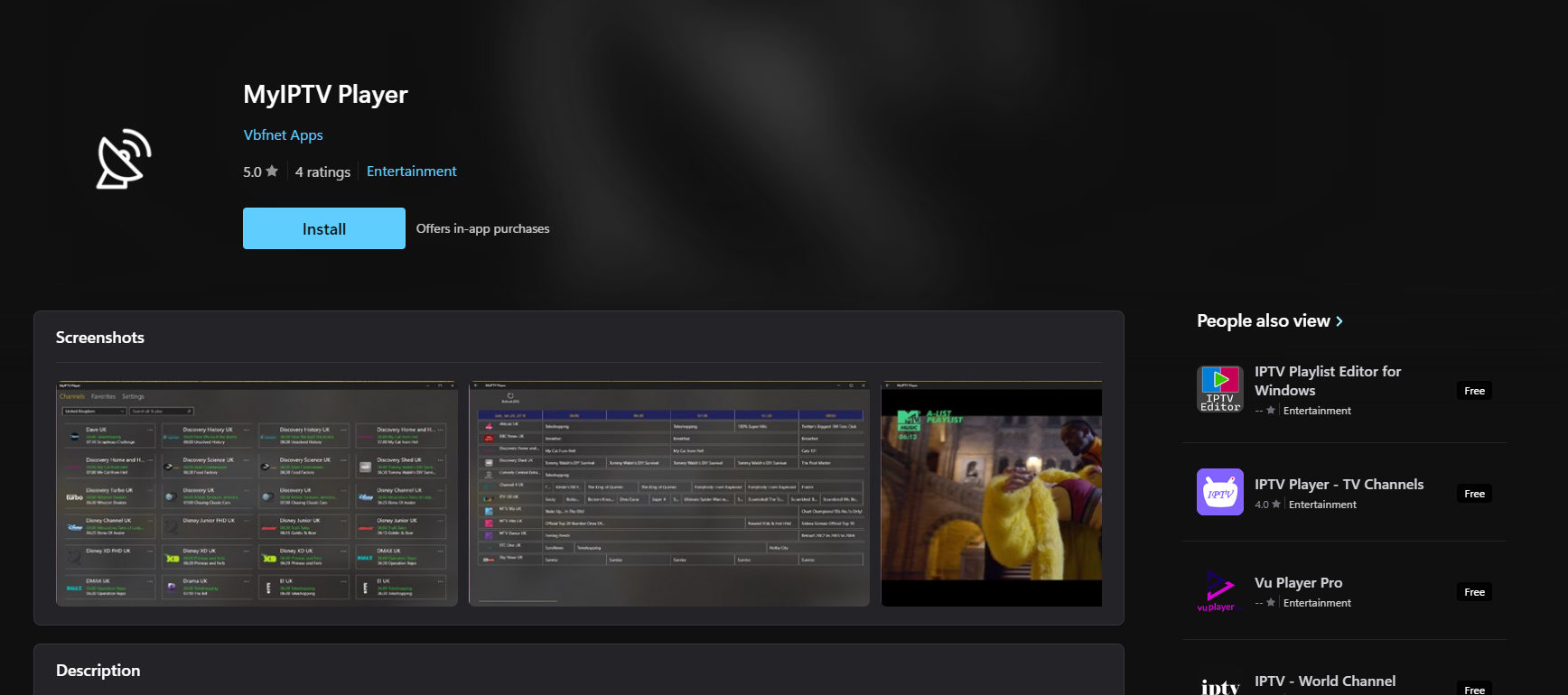1568x695 pixels.
Task: Click the 5.0 star rating
Action: tap(260, 171)
